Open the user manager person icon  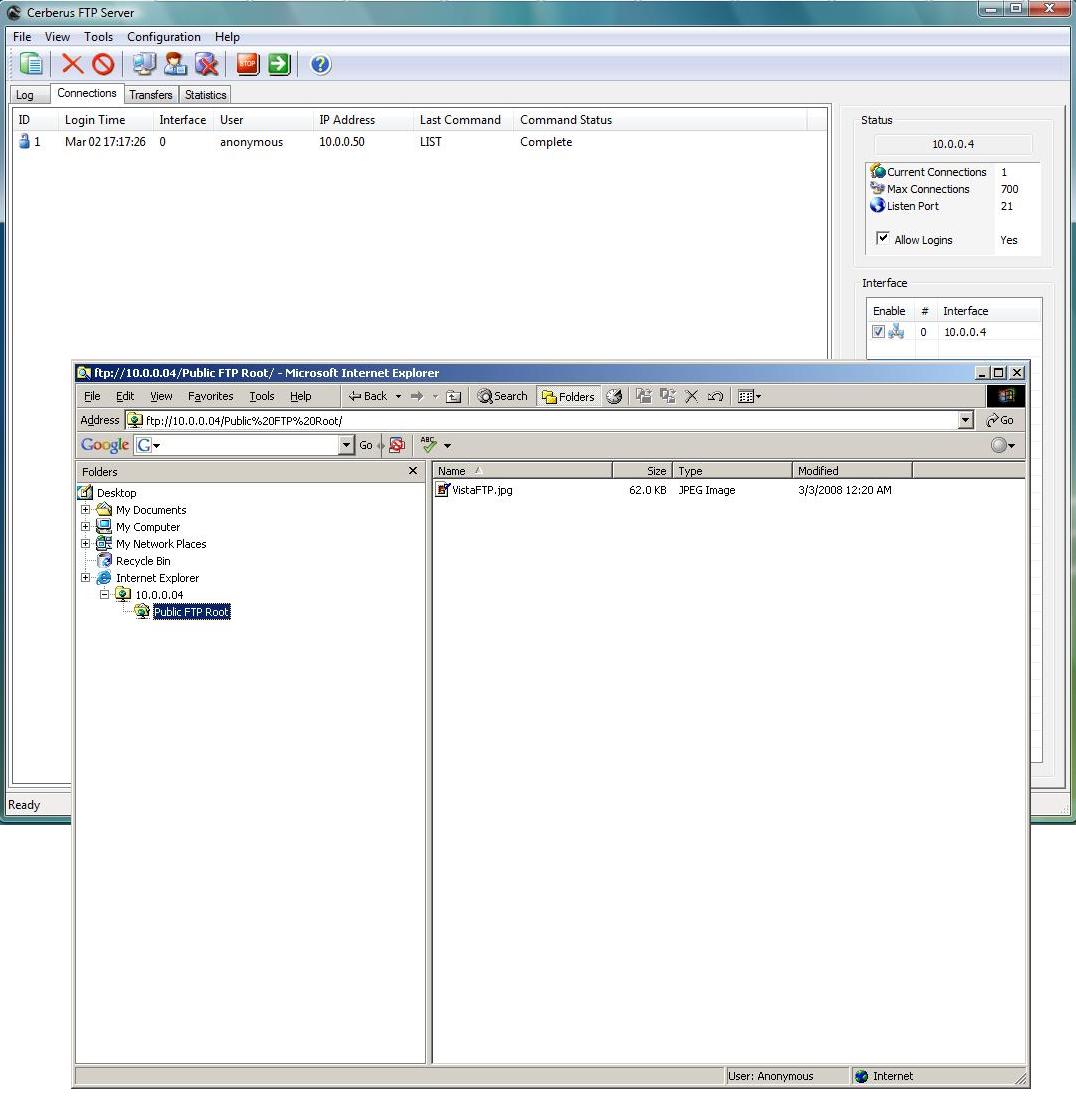click(x=176, y=64)
